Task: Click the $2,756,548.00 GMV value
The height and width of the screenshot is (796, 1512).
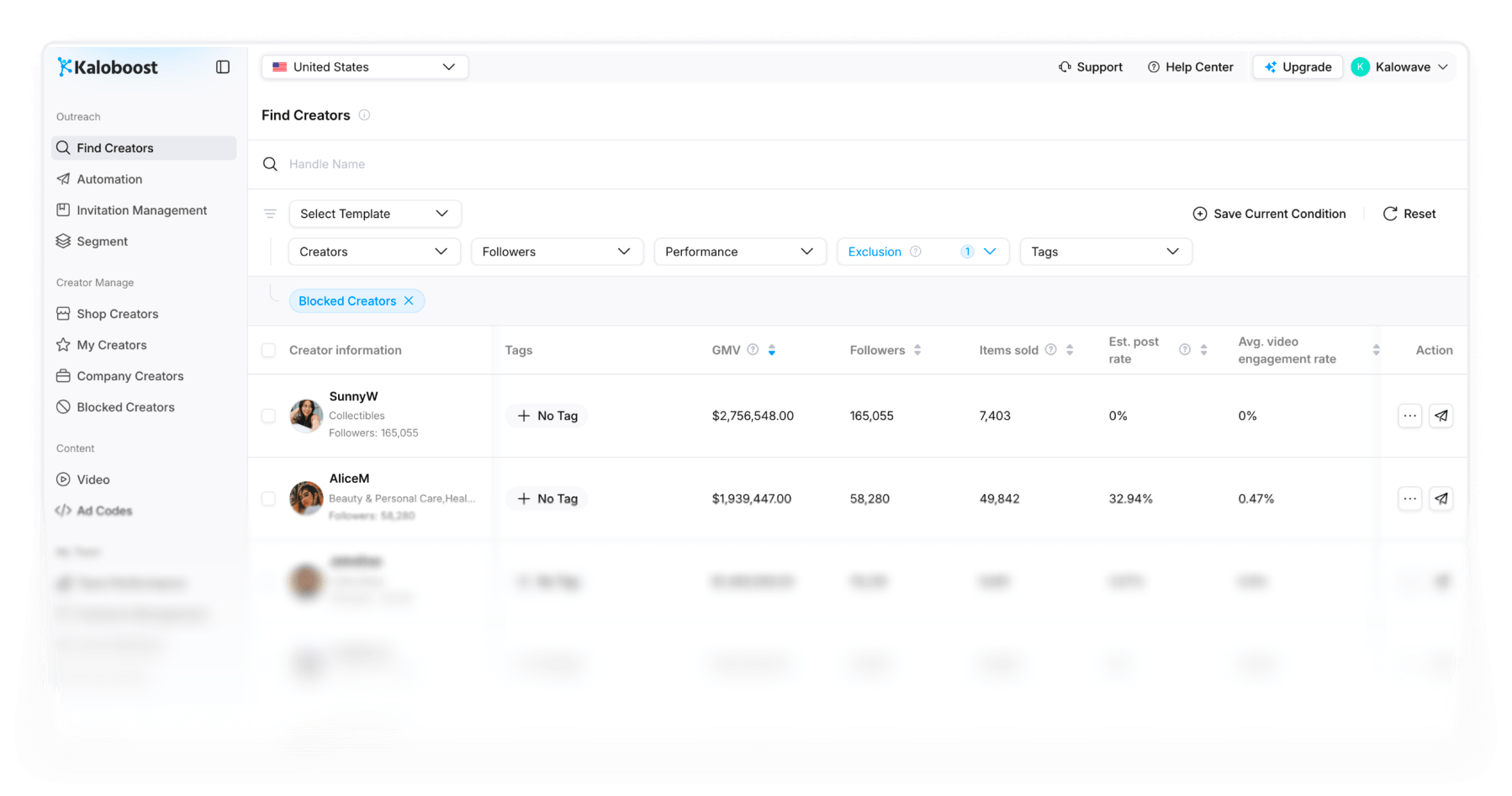Action: click(x=753, y=416)
